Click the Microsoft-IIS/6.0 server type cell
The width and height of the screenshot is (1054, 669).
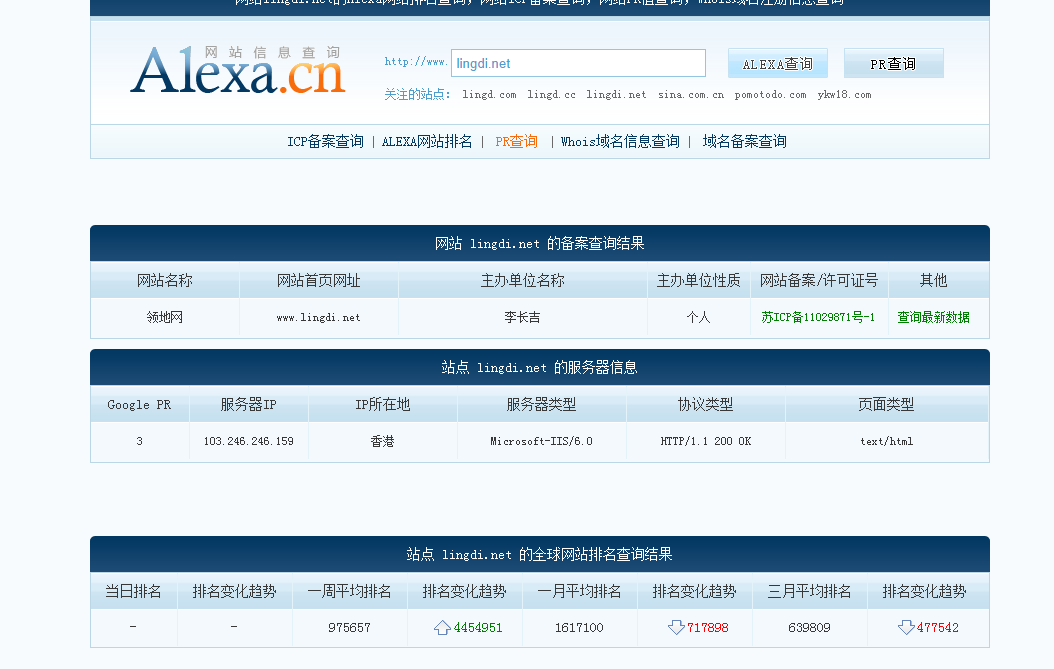(541, 442)
